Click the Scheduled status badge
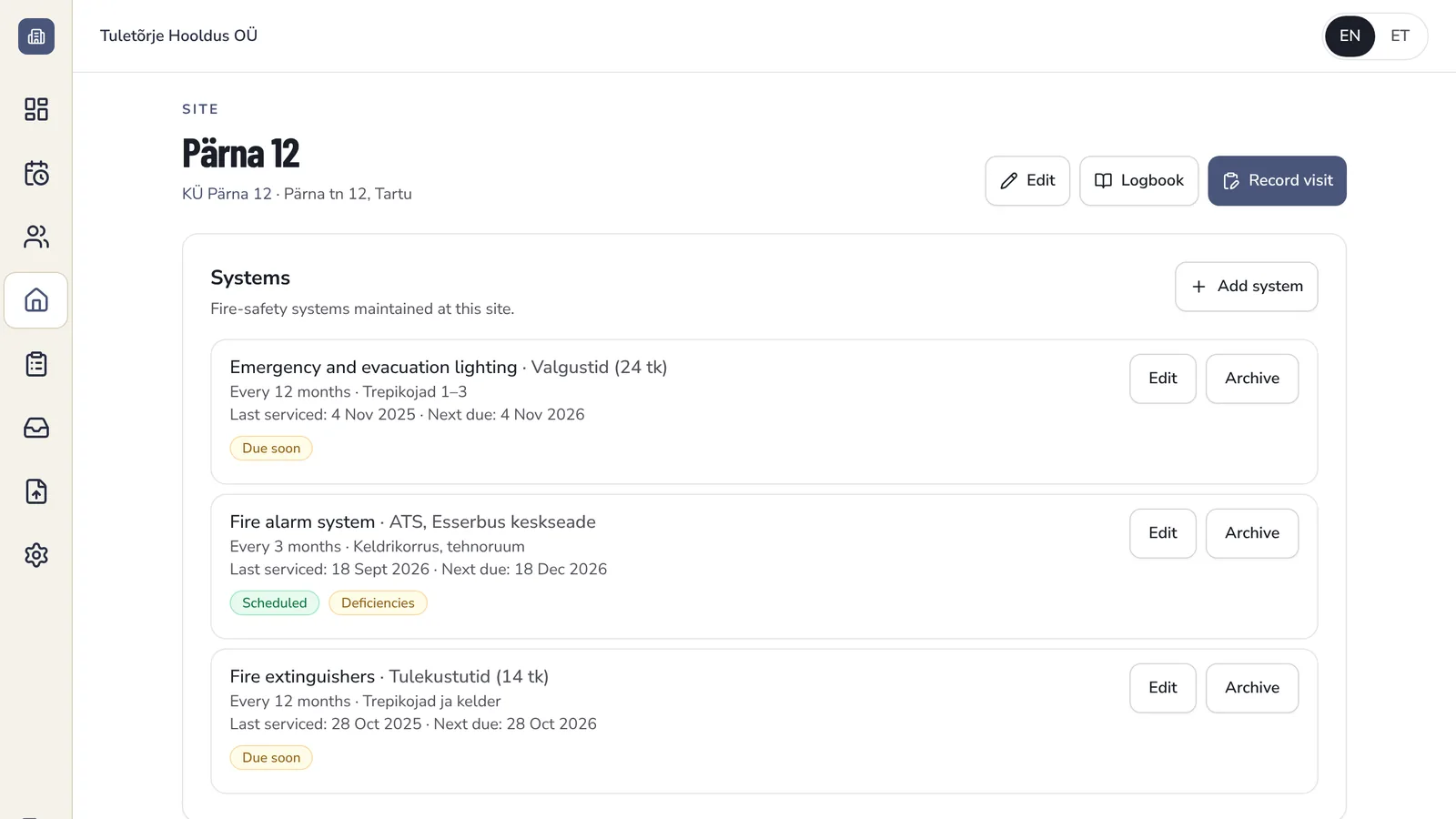1456x819 pixels. (x=275, y=603)
